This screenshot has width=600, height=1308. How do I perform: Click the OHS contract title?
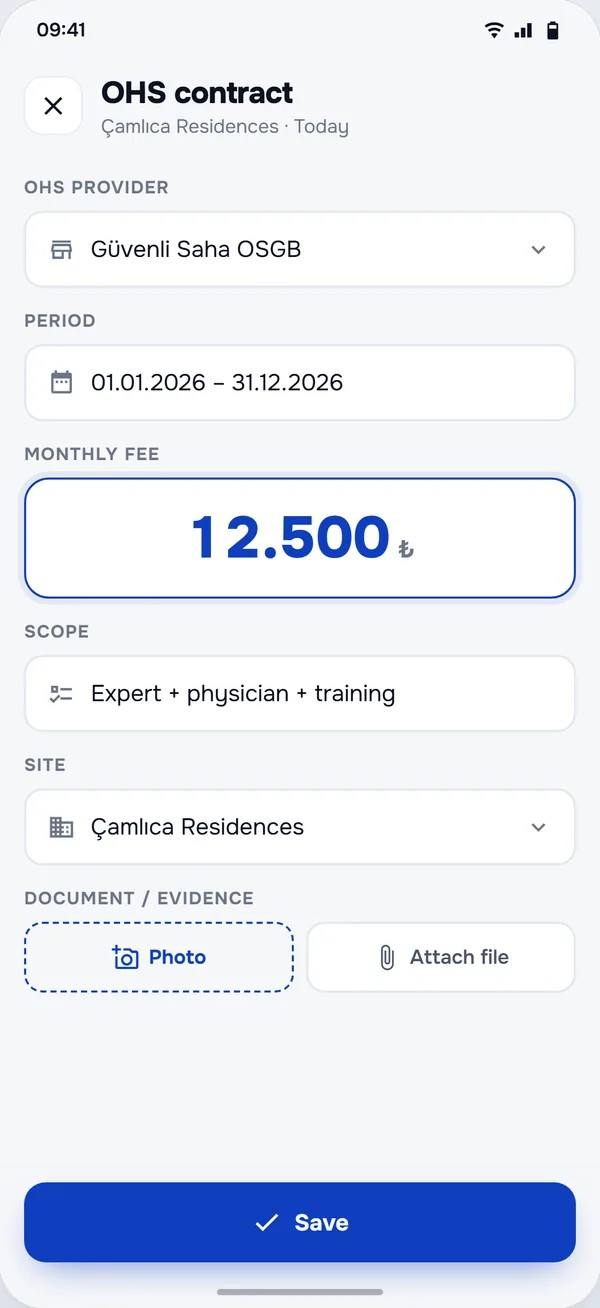click(197, 93)
